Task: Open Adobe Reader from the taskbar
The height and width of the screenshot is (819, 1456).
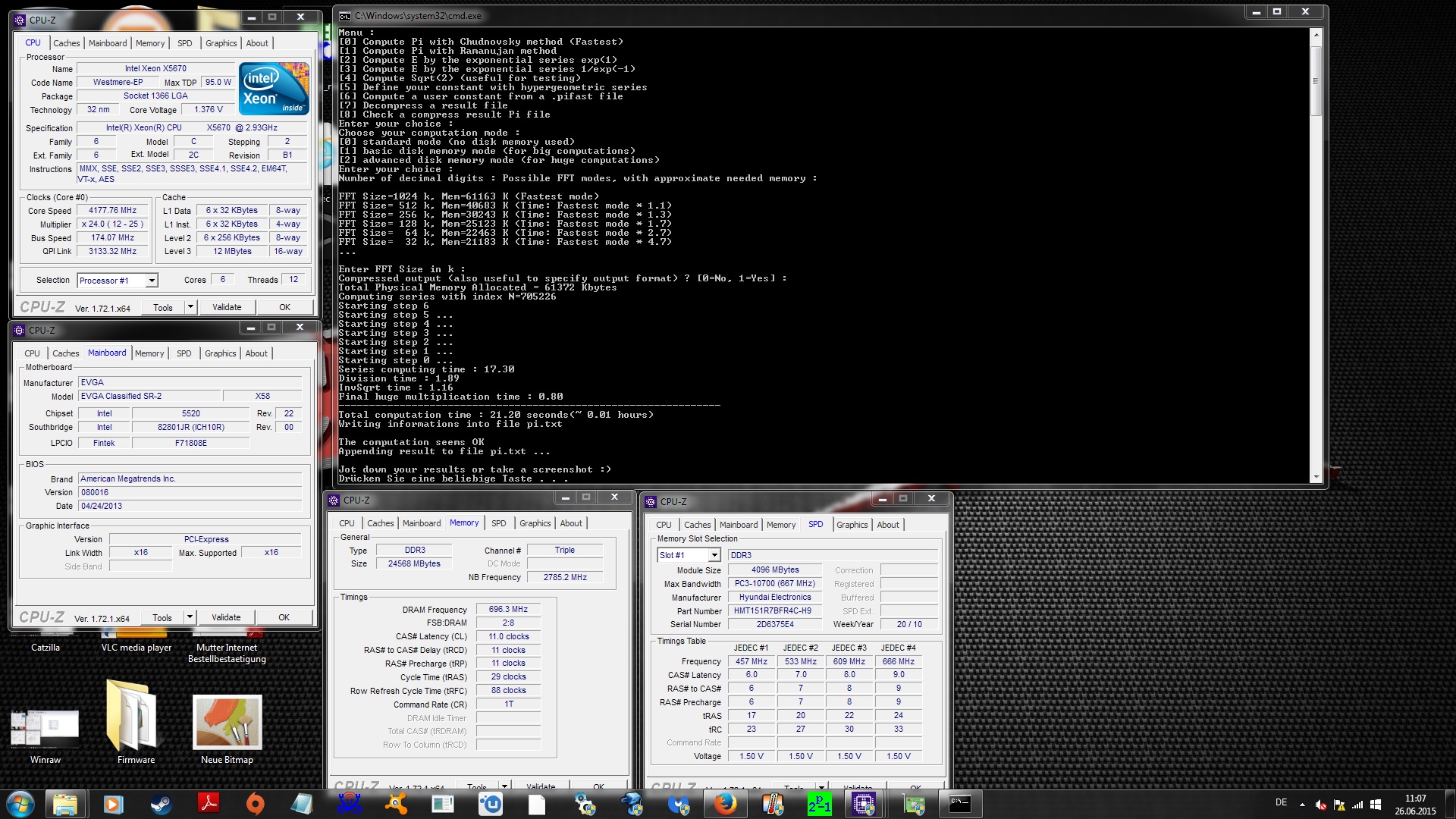Action: [208, 804]
